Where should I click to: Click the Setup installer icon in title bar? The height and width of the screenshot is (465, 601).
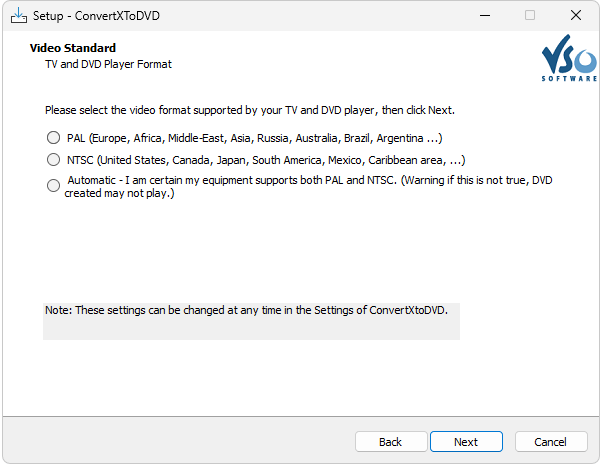[18, 15]
